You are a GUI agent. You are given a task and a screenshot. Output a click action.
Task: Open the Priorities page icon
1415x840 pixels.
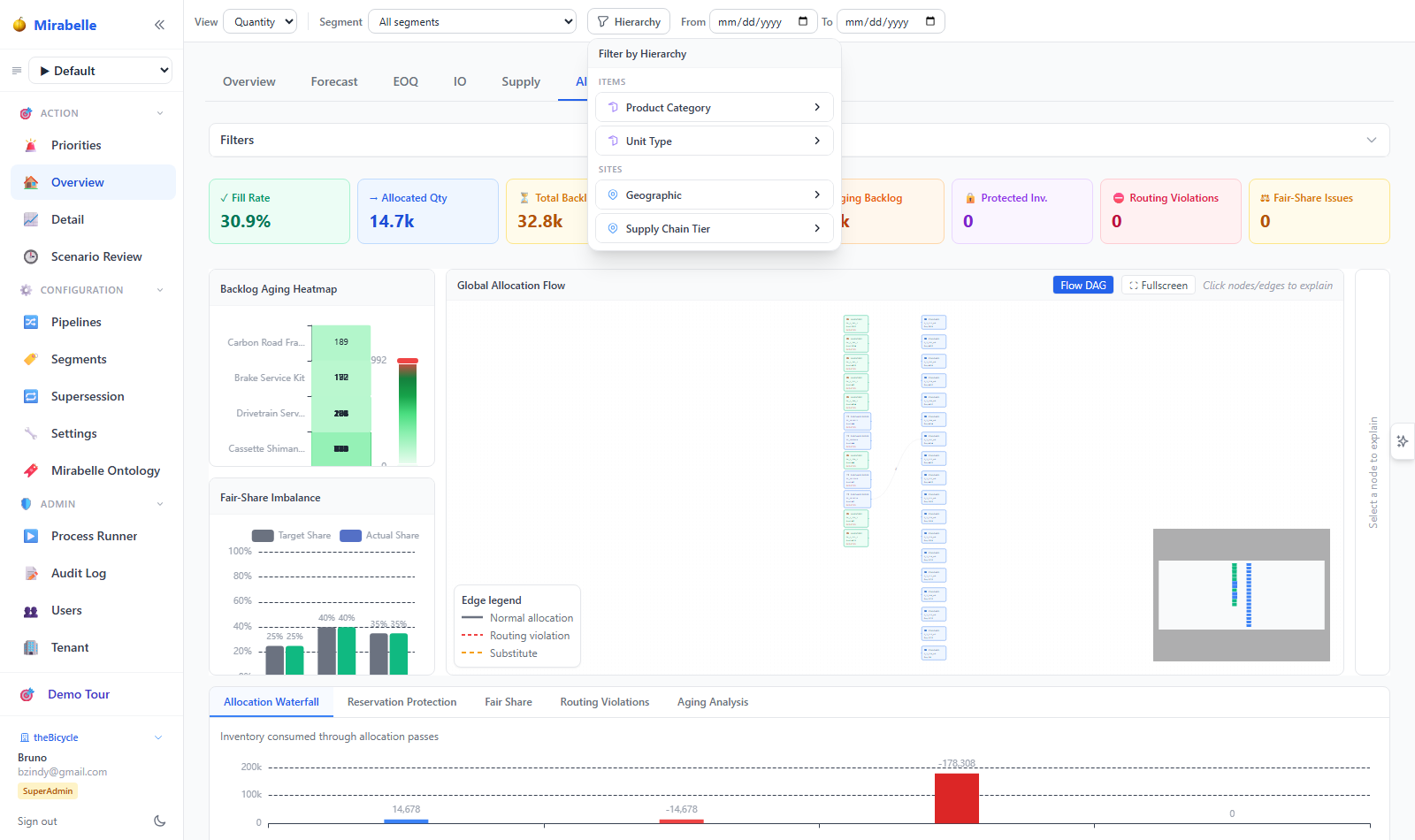tap(31, 145)
